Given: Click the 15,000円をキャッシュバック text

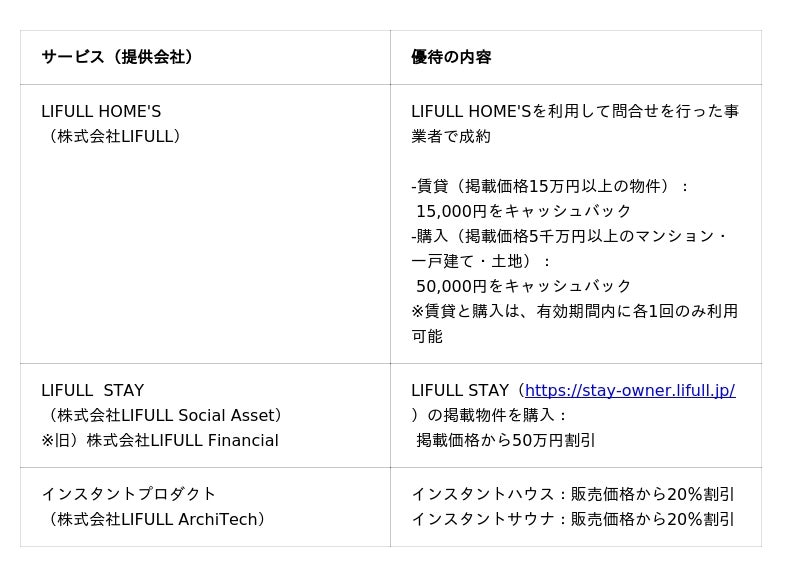Looking at the screenshot, I should point(524,211).
